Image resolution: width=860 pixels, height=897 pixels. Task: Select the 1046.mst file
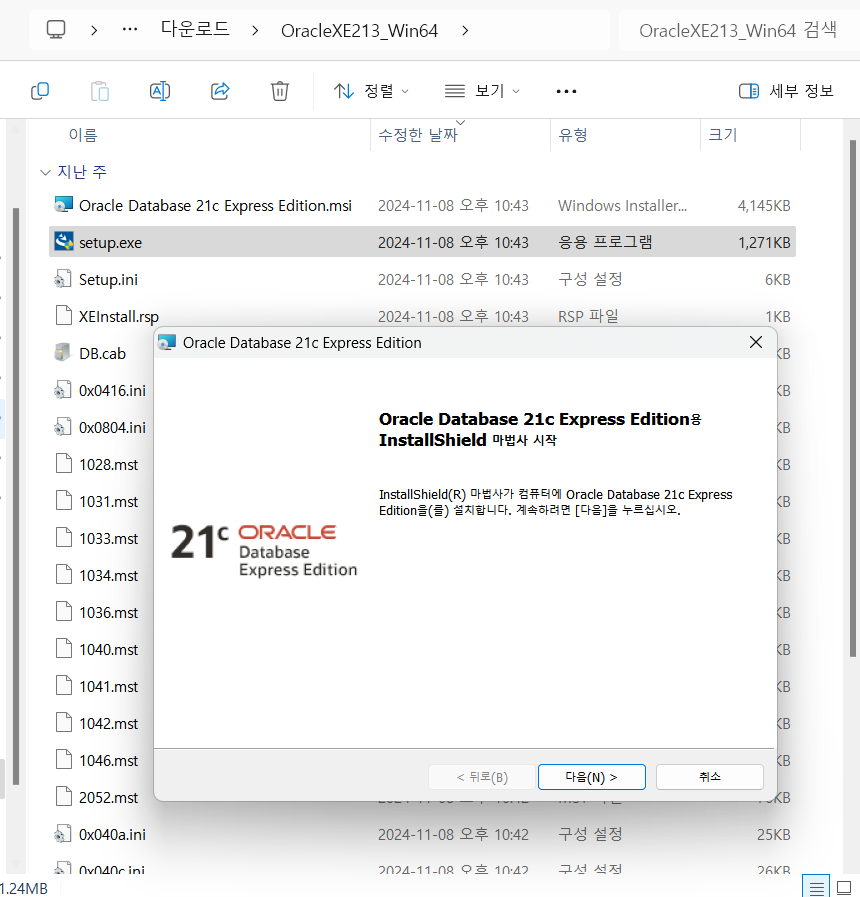pos(108,761)
